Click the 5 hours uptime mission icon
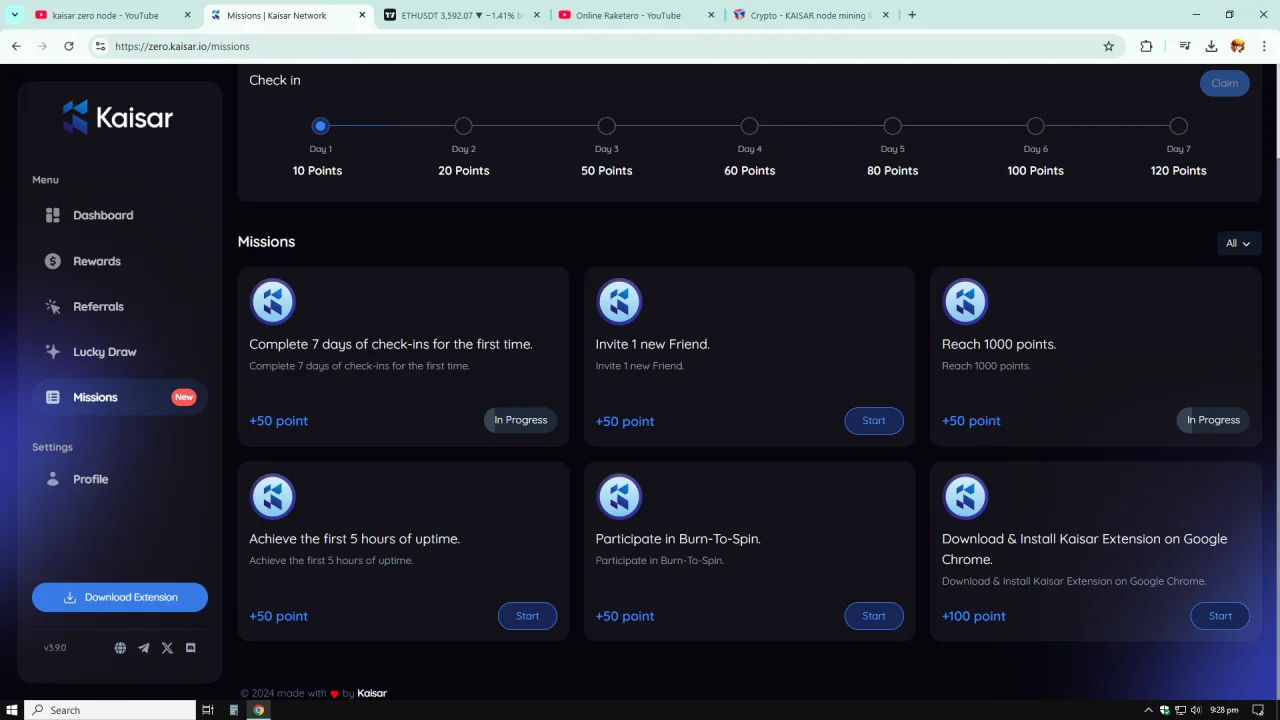The height and width of the screenshot is (720, 1280). click(272, 496)
